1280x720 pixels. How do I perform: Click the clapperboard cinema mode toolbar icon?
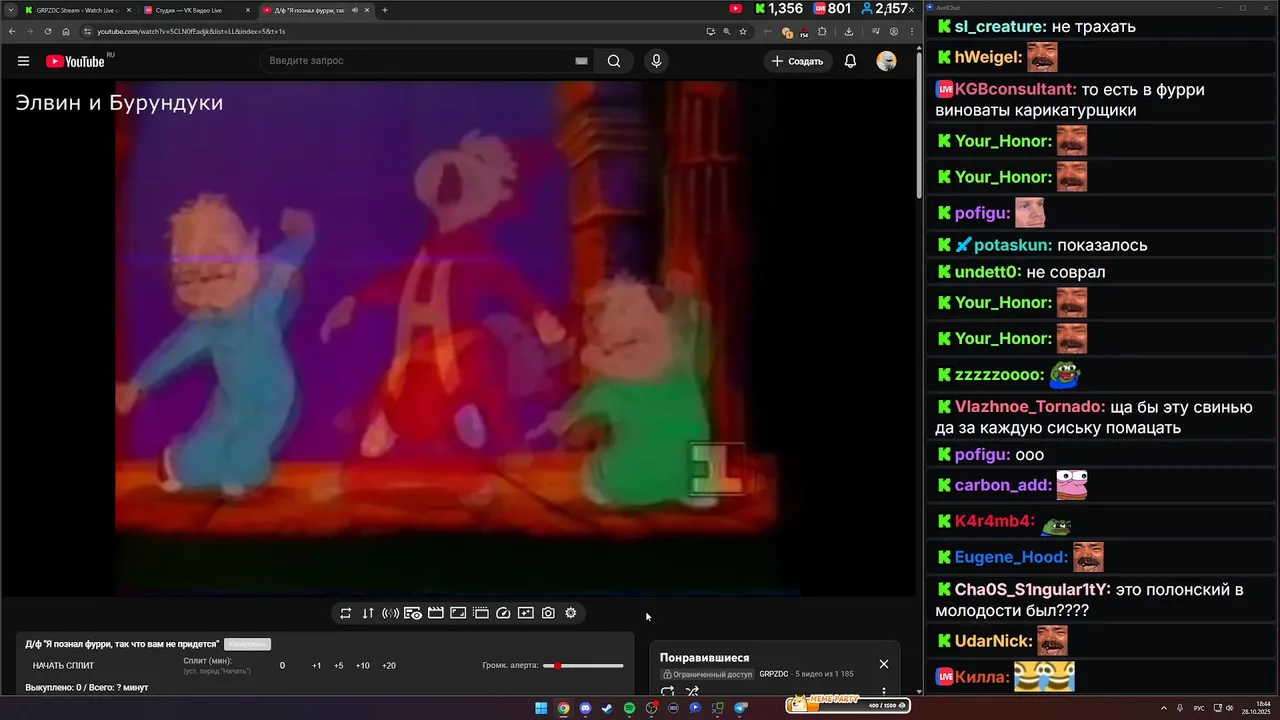436,613
